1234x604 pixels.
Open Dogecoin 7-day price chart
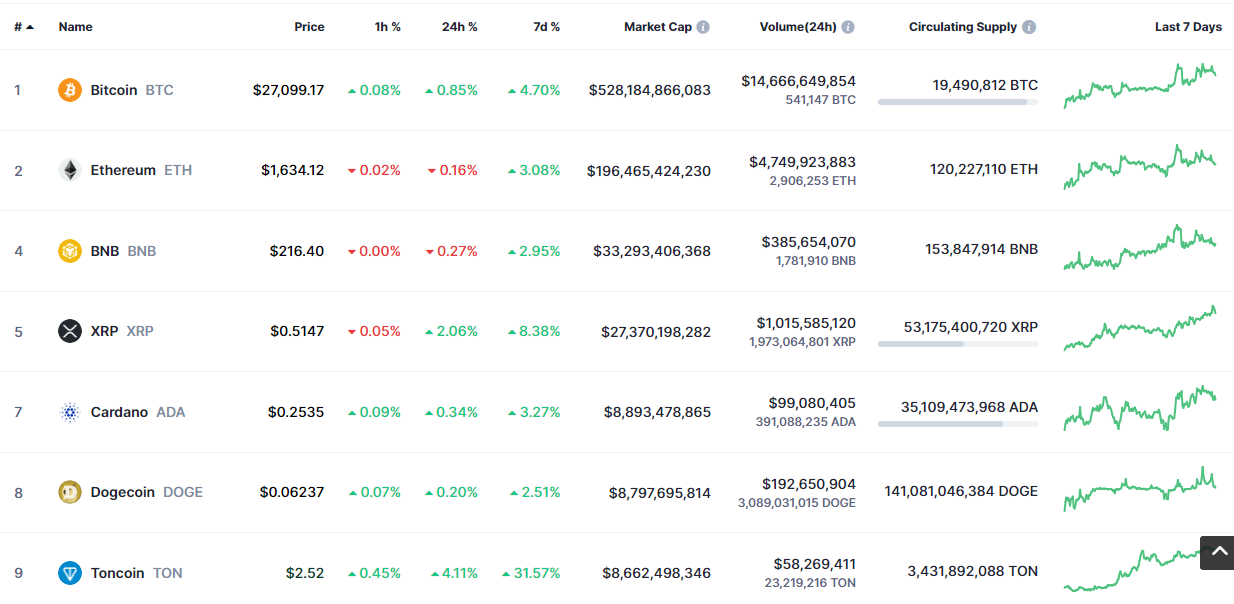pyautogui.click(x=1140, y=489)
